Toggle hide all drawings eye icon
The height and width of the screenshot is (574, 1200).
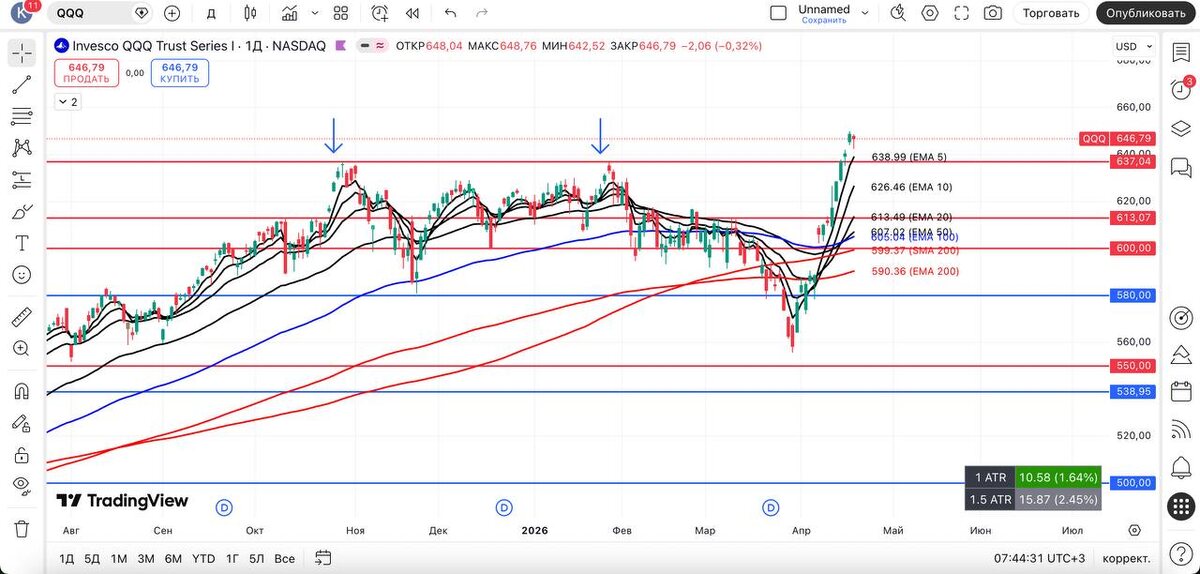[x=22, y=485]
